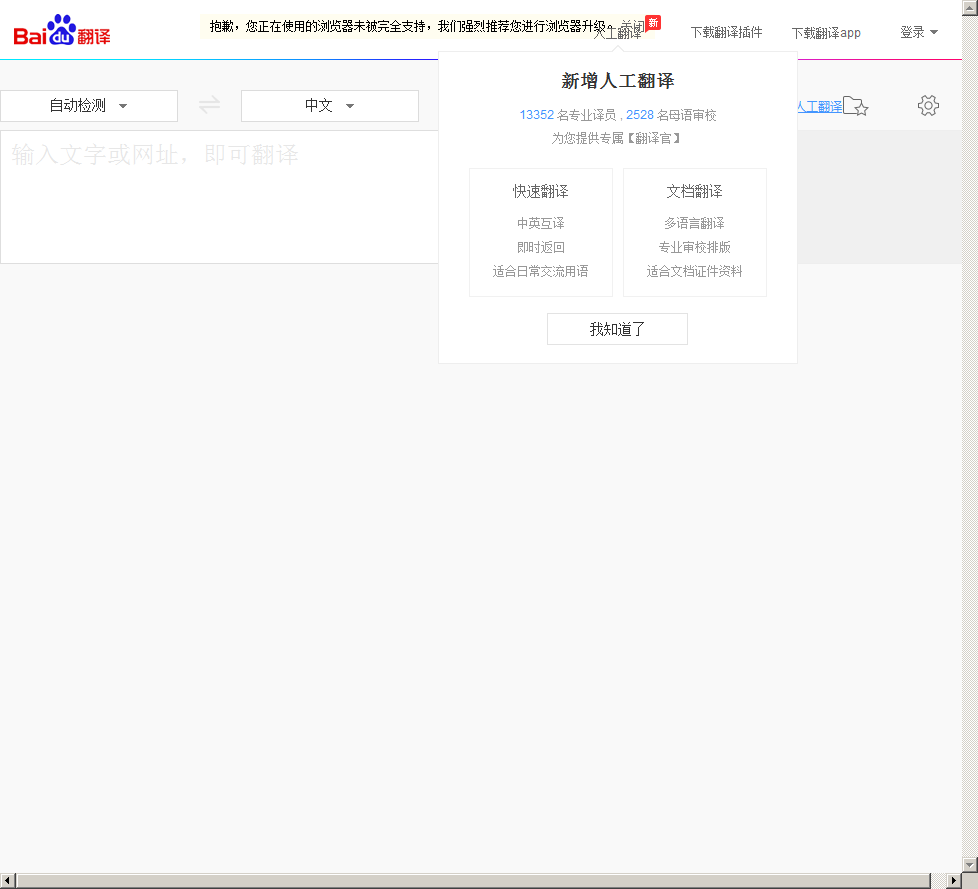Click the red 新 badge

(x=653, y=23)
